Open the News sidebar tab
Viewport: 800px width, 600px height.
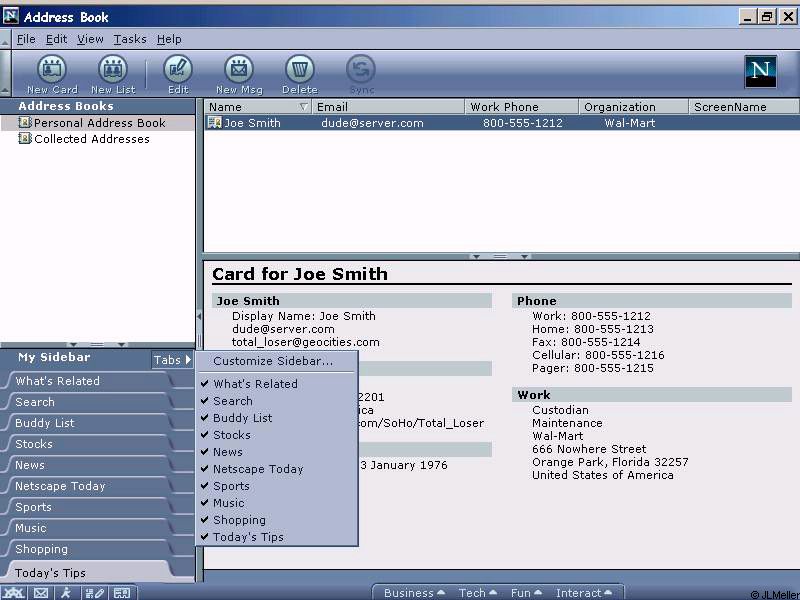(x=89, y=465)
